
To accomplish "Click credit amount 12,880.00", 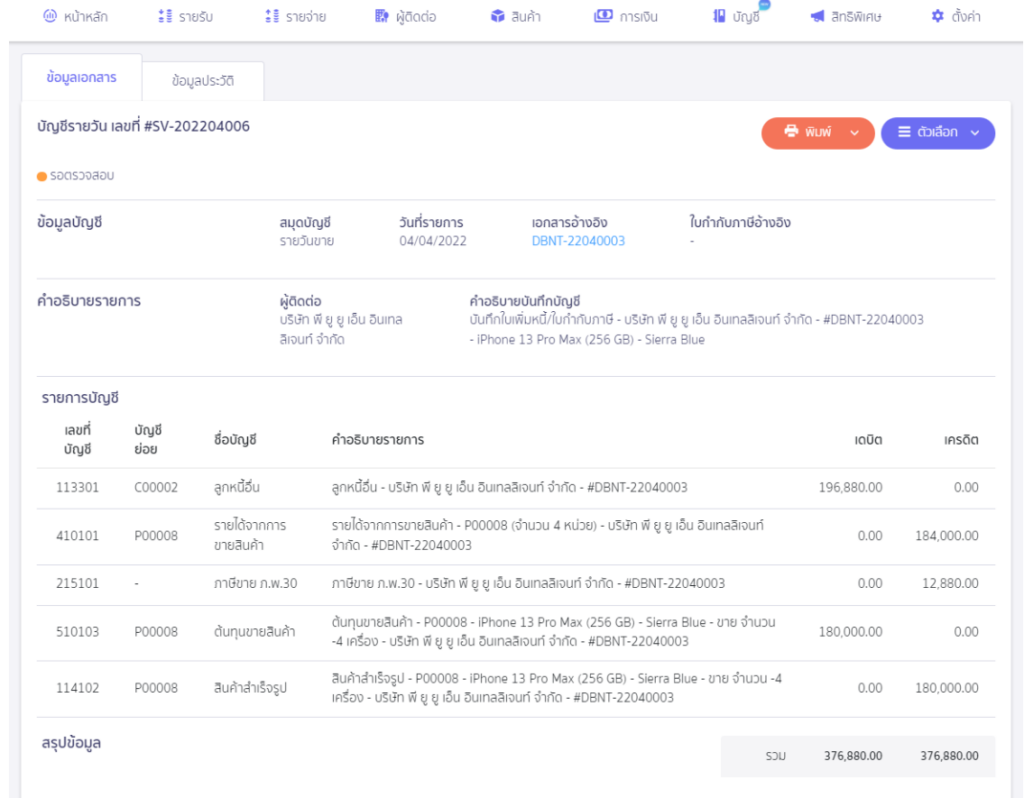I will [950, 583].
